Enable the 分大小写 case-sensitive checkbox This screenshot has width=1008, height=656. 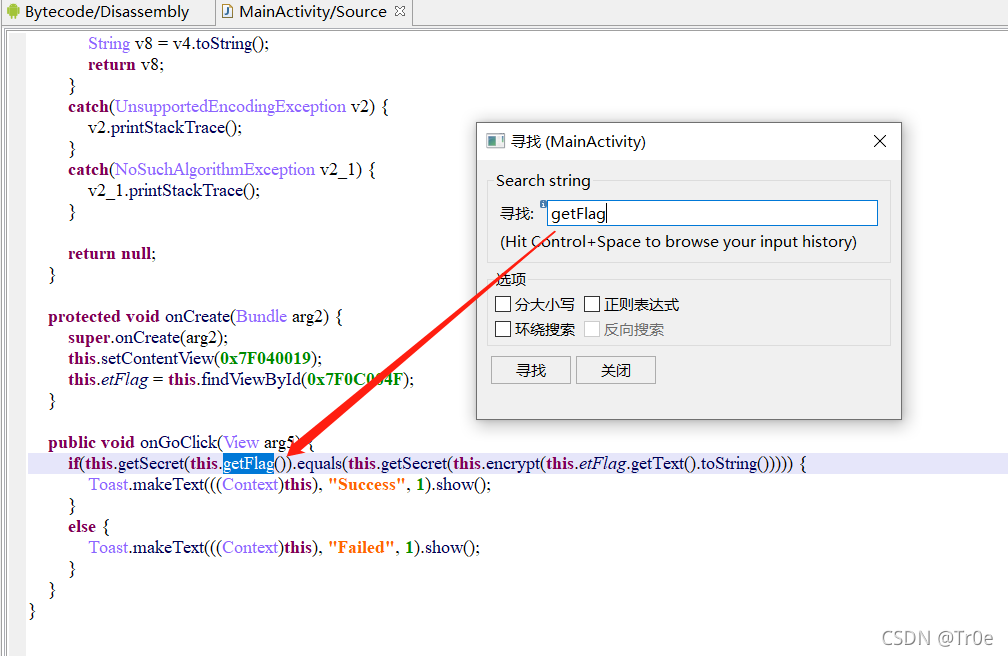pos(503,304)
